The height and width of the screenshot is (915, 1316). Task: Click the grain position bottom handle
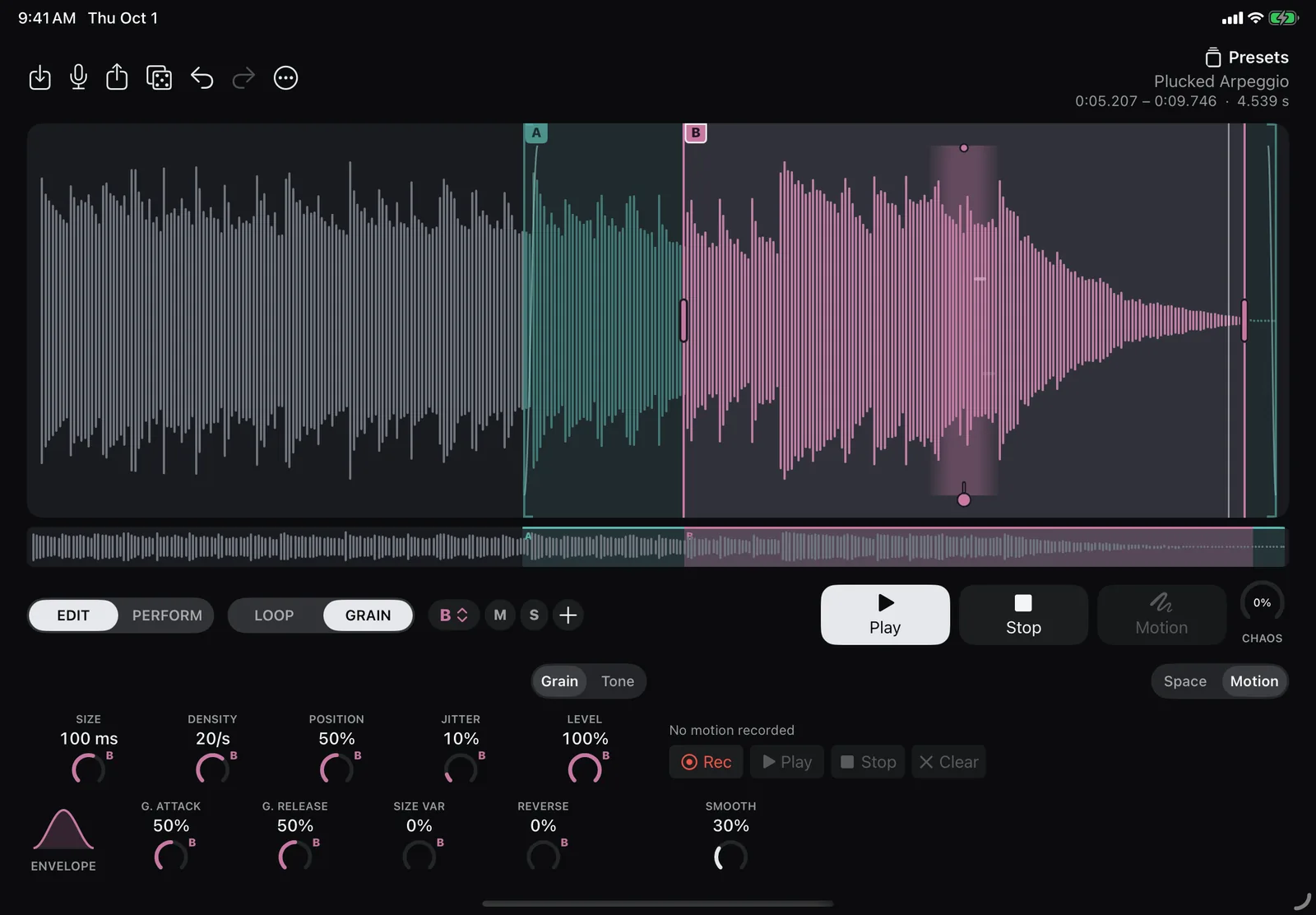964,499
